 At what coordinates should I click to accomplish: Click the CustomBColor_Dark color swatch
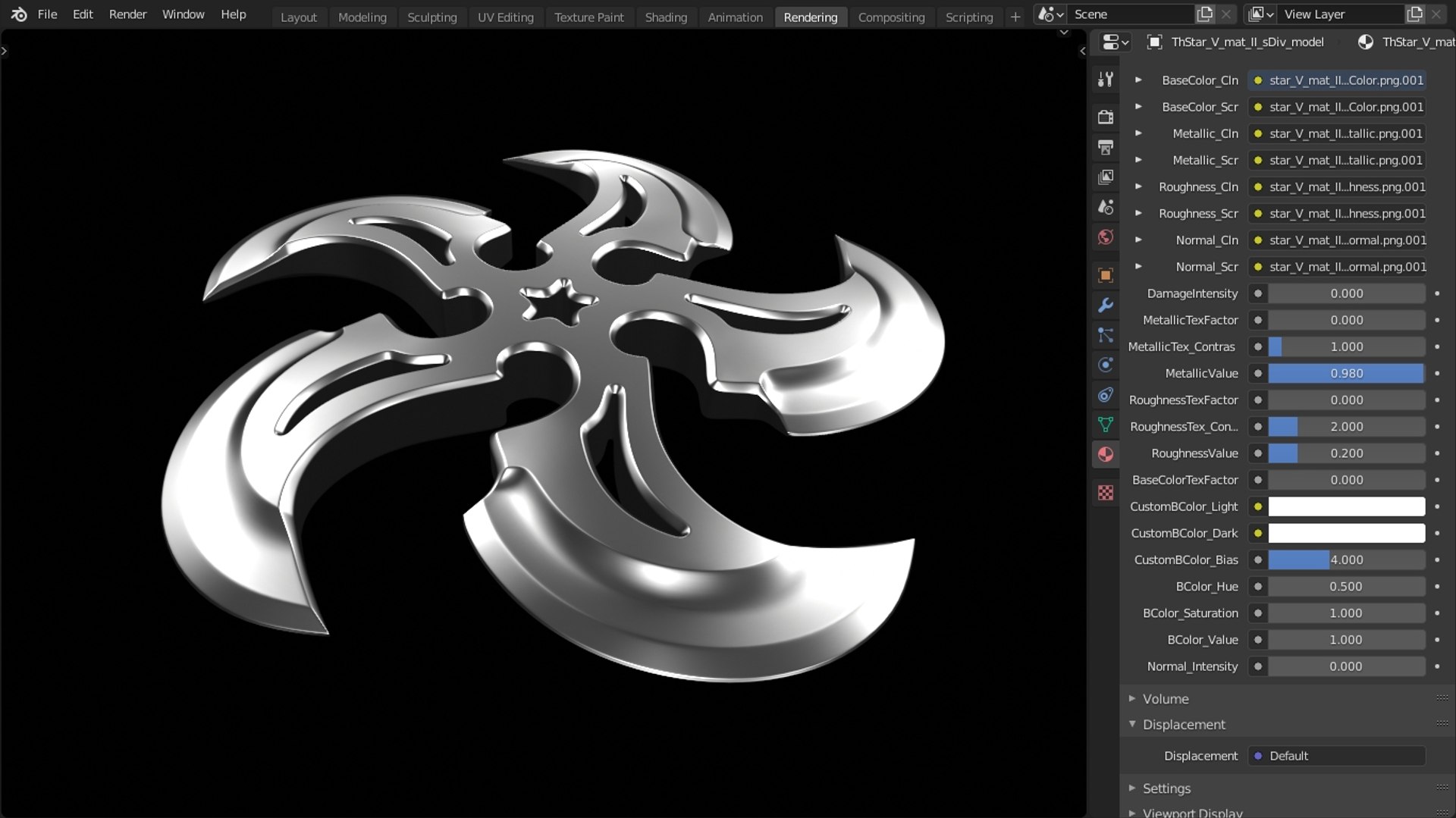(x=1347, y=533)
